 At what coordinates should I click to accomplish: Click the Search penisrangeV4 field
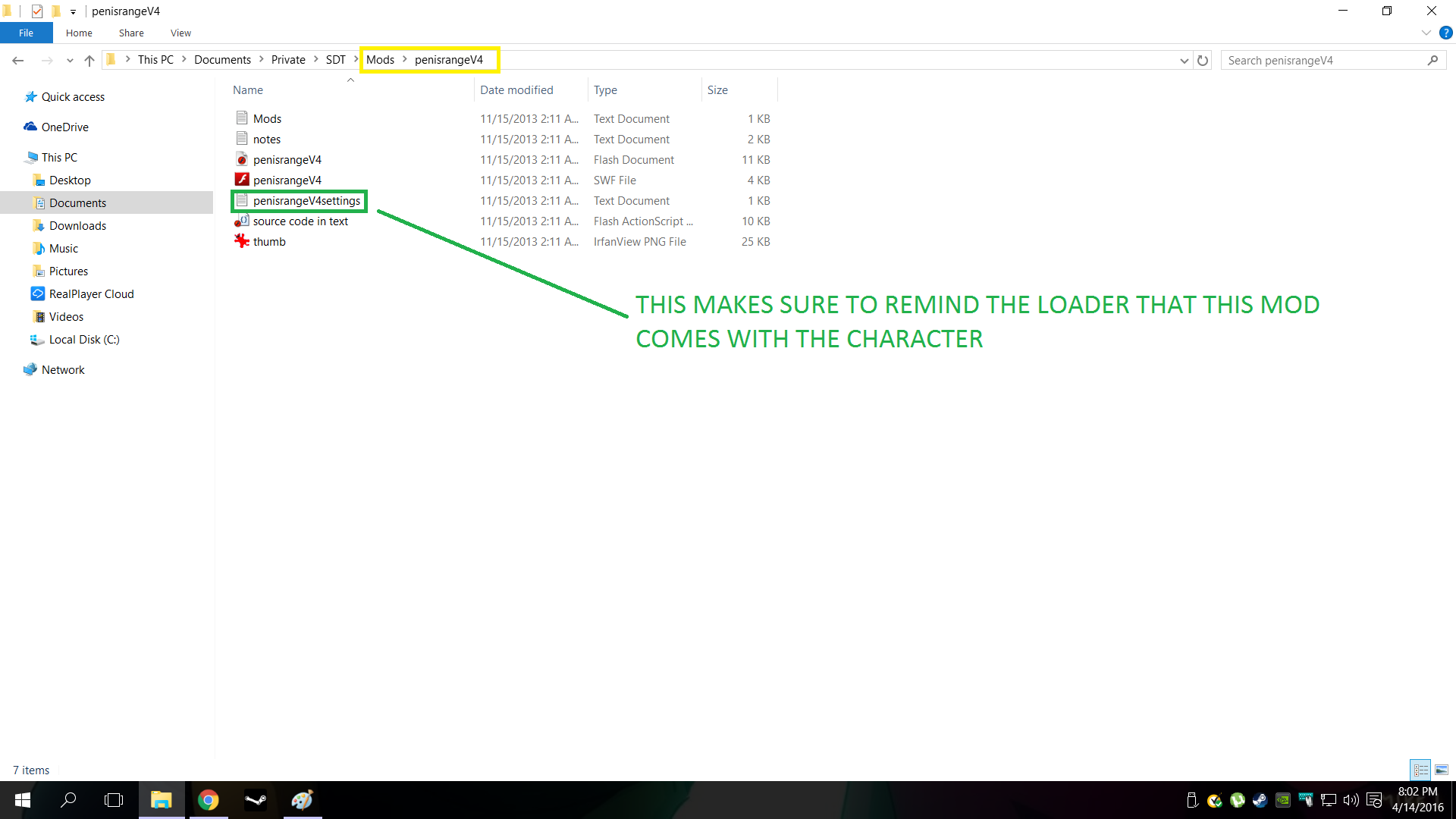pos(1323,61)
